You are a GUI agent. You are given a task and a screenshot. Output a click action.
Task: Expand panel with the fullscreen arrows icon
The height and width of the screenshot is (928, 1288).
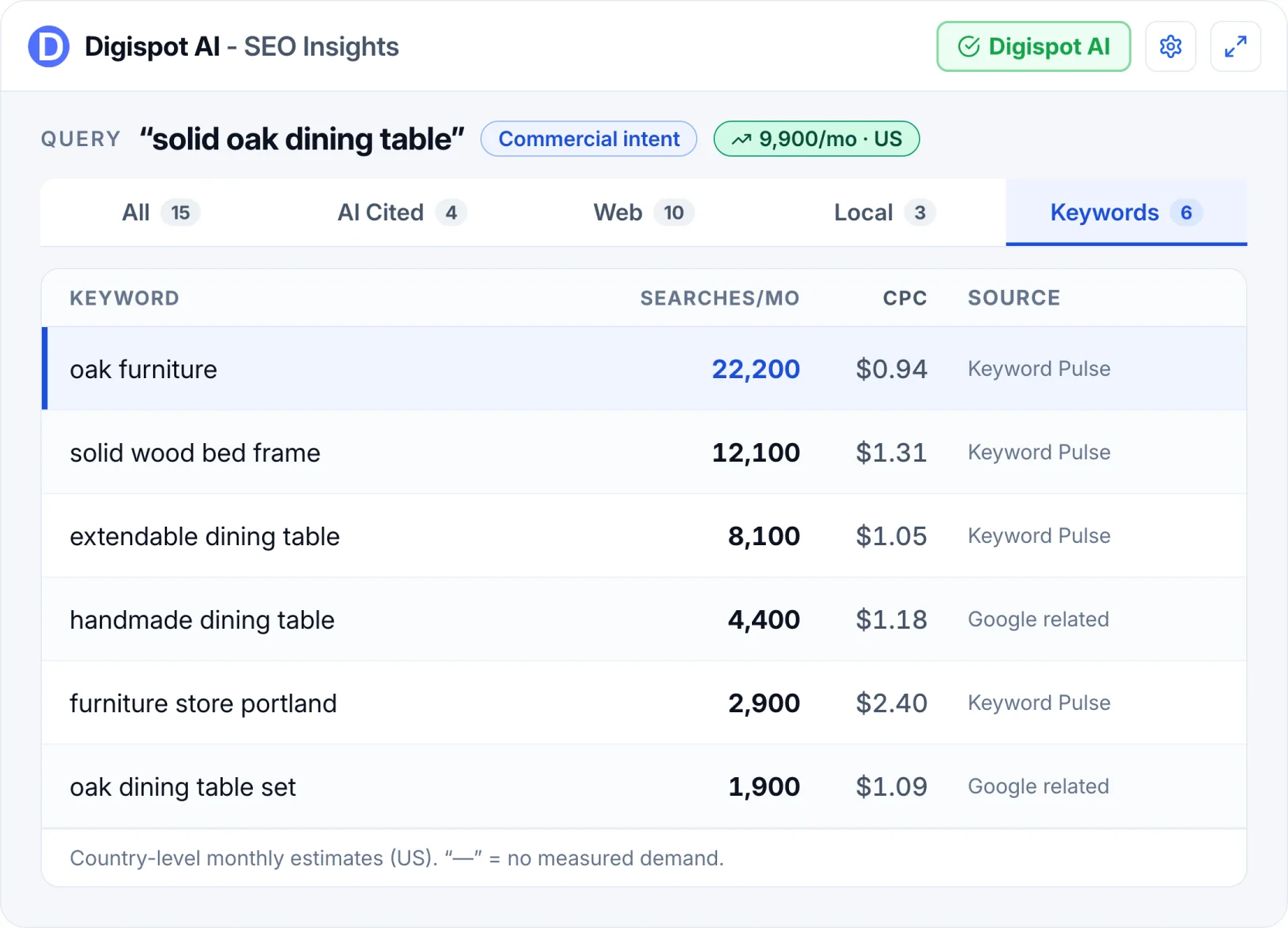pyautogui.click(x=1235, y=46)
